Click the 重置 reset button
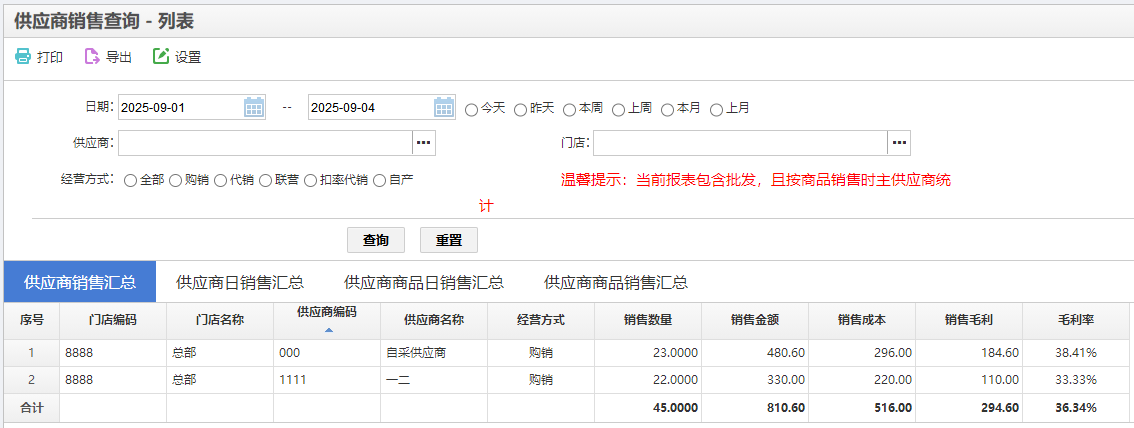Viewport: 1134px width, 428px height. click(x=449, y=240)
